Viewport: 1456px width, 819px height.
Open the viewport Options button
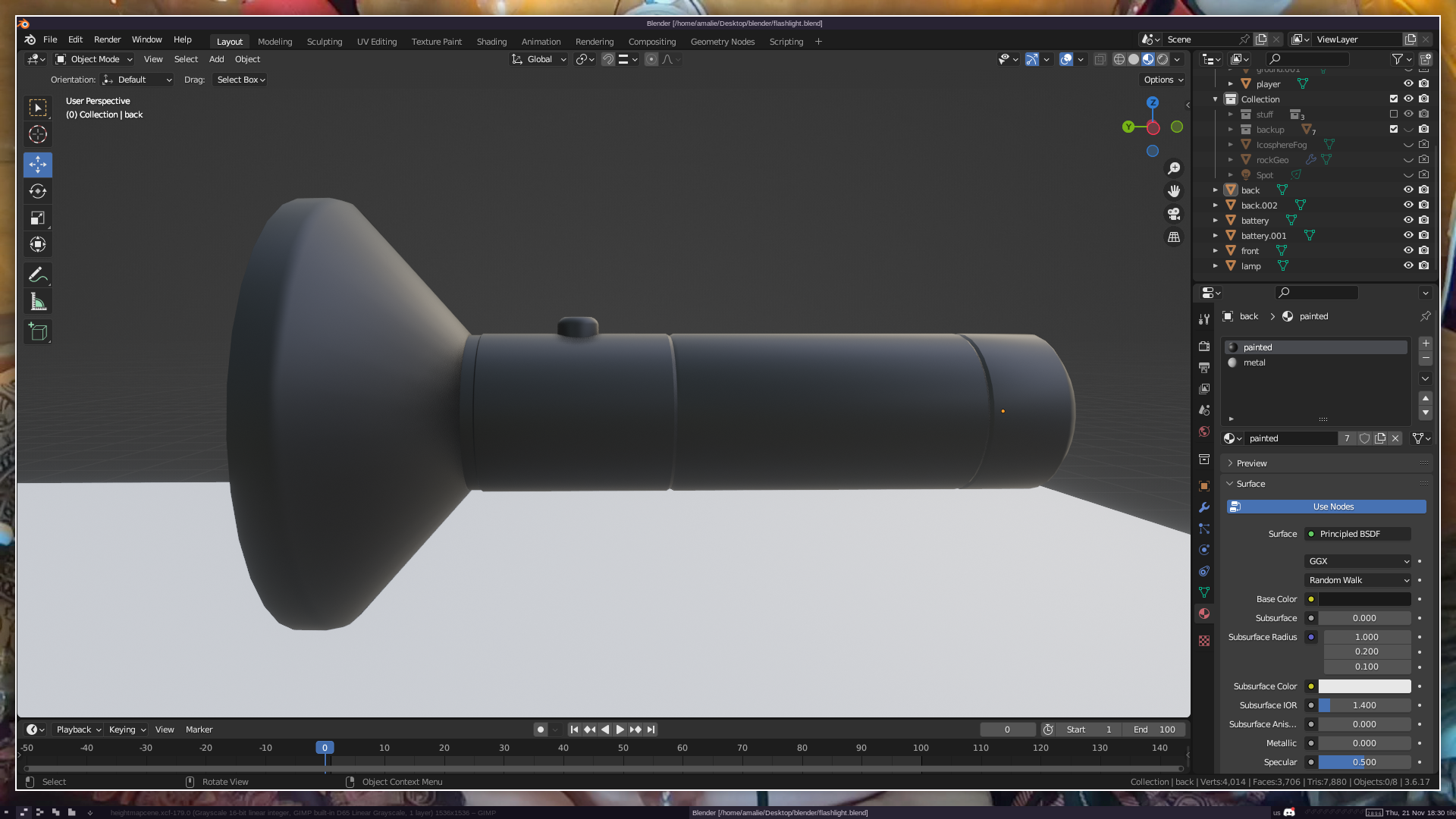(1163, 80)
